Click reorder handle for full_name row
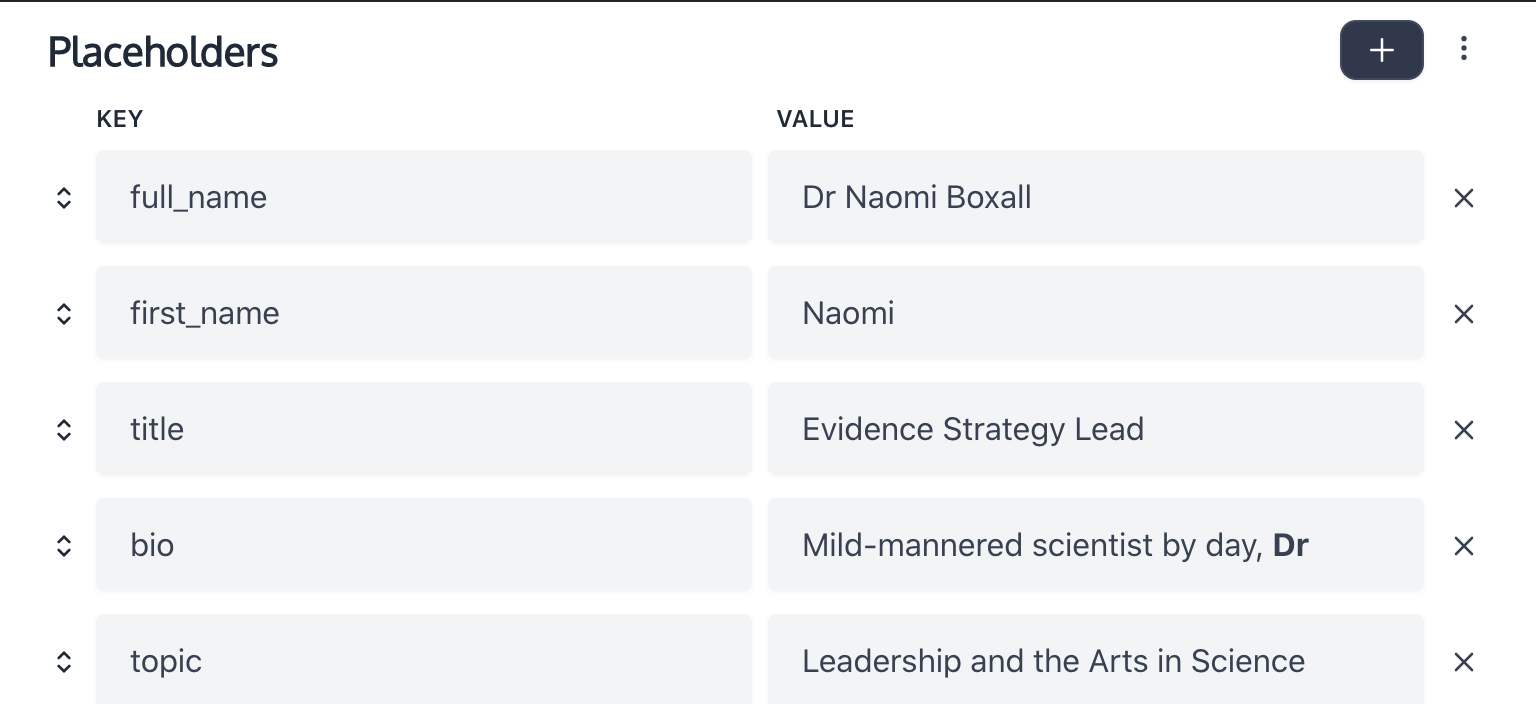This screenshot has height=704, width=1536. (x=63, y=198)
